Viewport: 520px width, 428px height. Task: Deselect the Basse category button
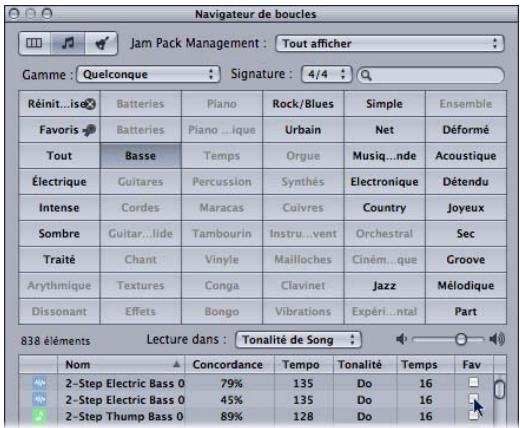140,156
